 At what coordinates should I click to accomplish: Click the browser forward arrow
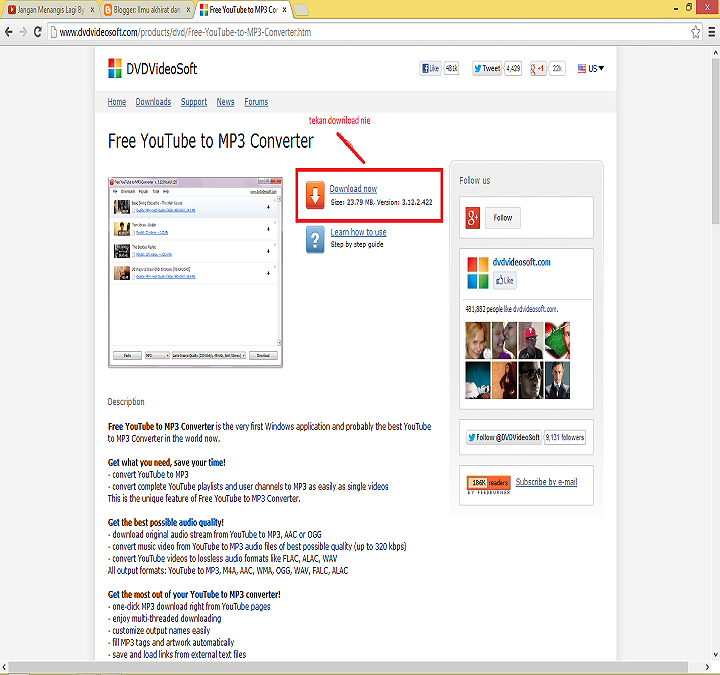(x=23, y=32)
